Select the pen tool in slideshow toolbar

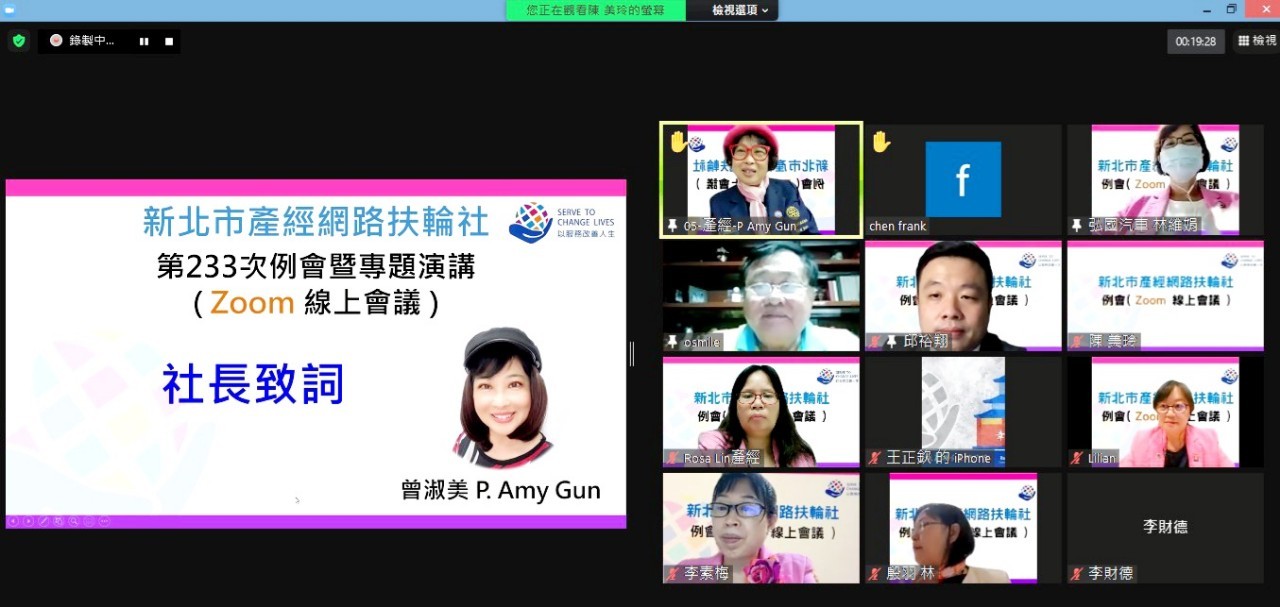(43, 521)
